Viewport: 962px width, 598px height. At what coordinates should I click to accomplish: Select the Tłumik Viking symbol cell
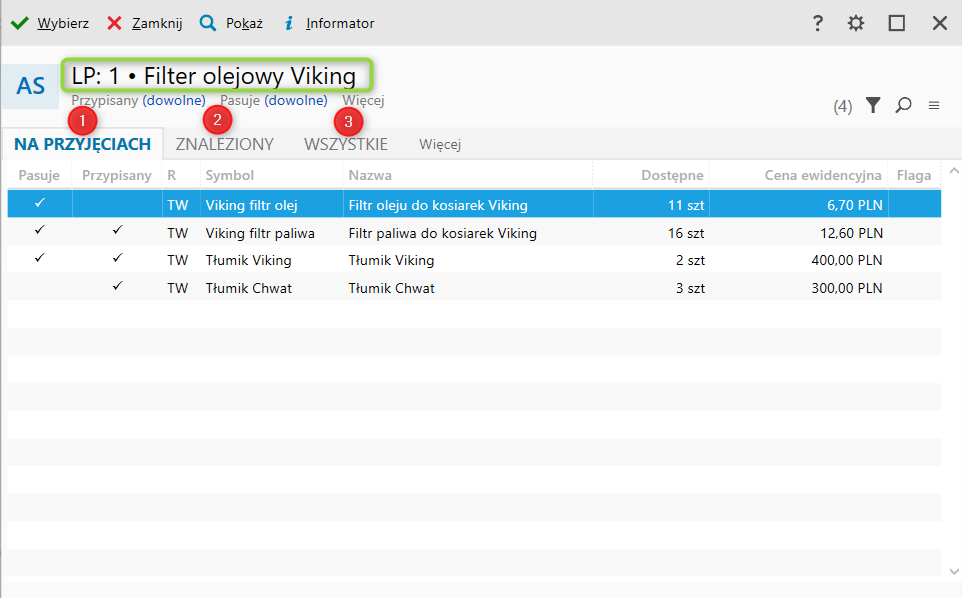(248, 260)
